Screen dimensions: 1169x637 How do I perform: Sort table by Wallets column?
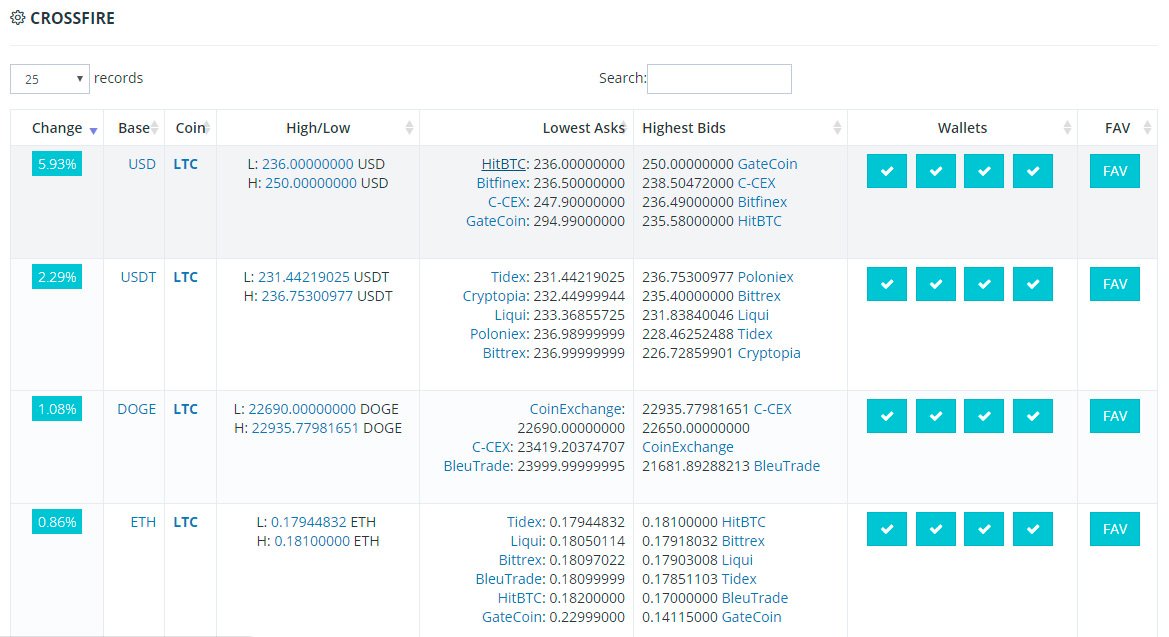[x=962, y=128]
